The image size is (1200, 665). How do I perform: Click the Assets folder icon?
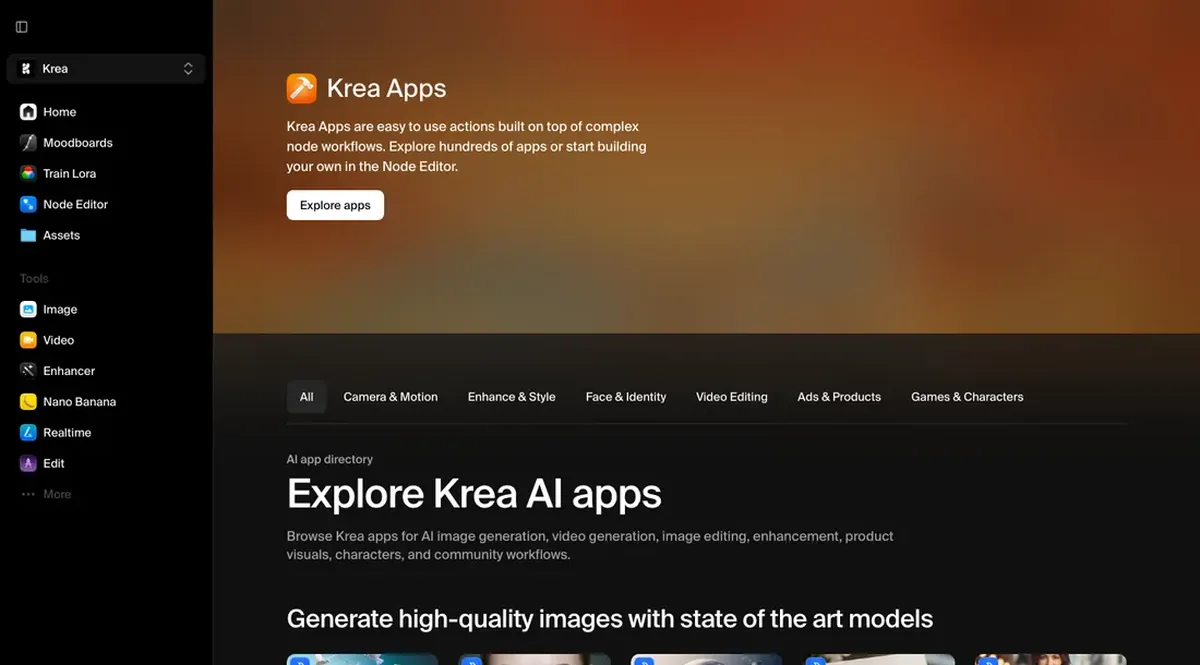[28, 235]
